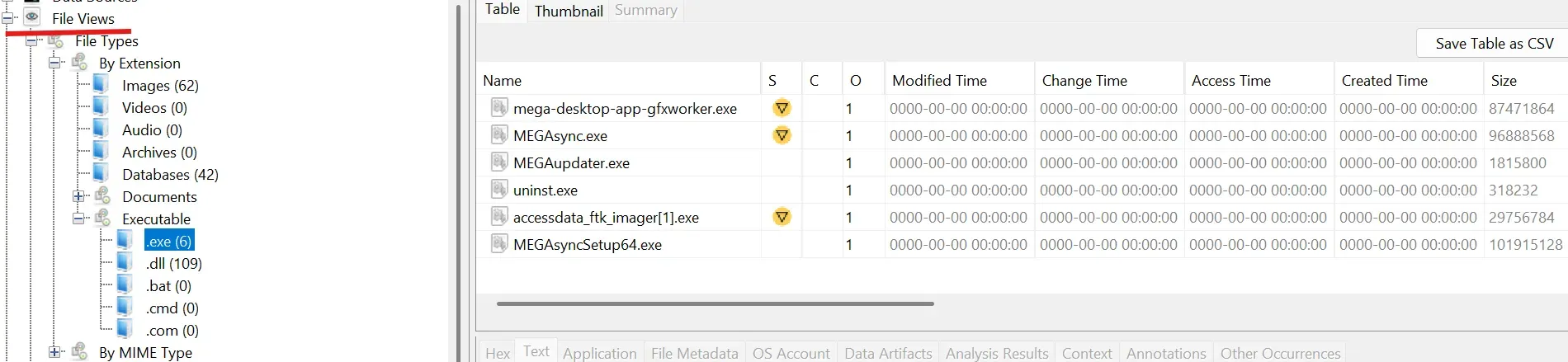This screenshot has height=362, width=1568.
Task: Collapse the File Types tree node
Action: 31,40
